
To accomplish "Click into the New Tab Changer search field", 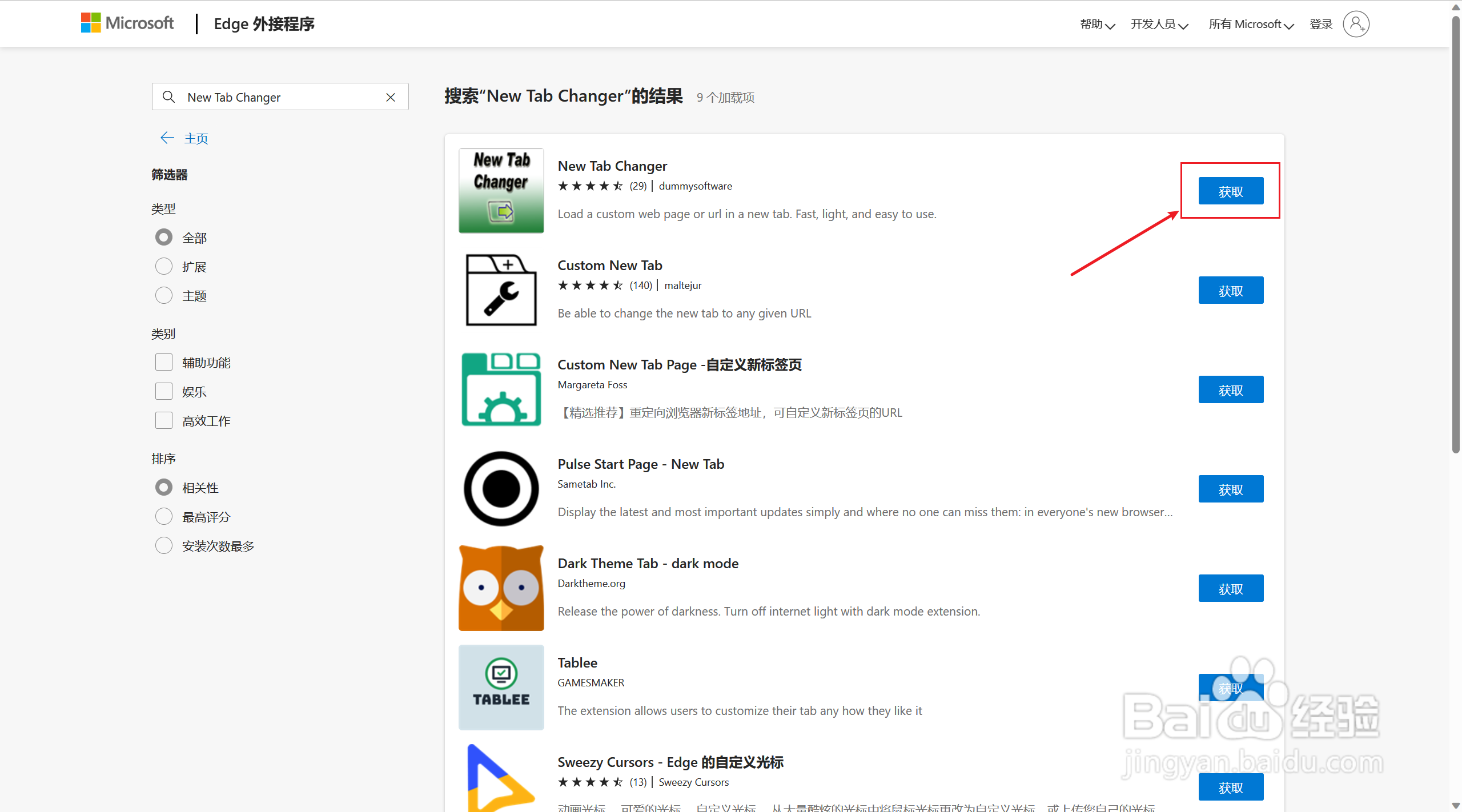I will 280,97.
